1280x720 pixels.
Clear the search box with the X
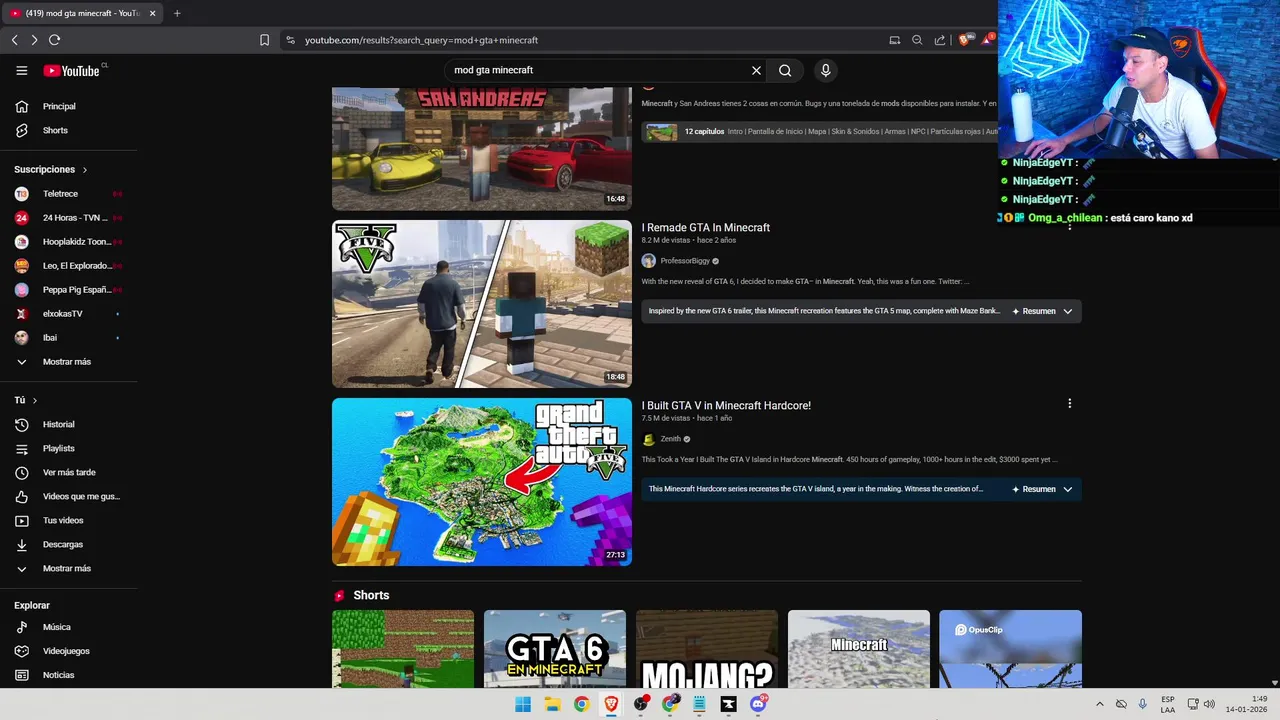[756, 70]
